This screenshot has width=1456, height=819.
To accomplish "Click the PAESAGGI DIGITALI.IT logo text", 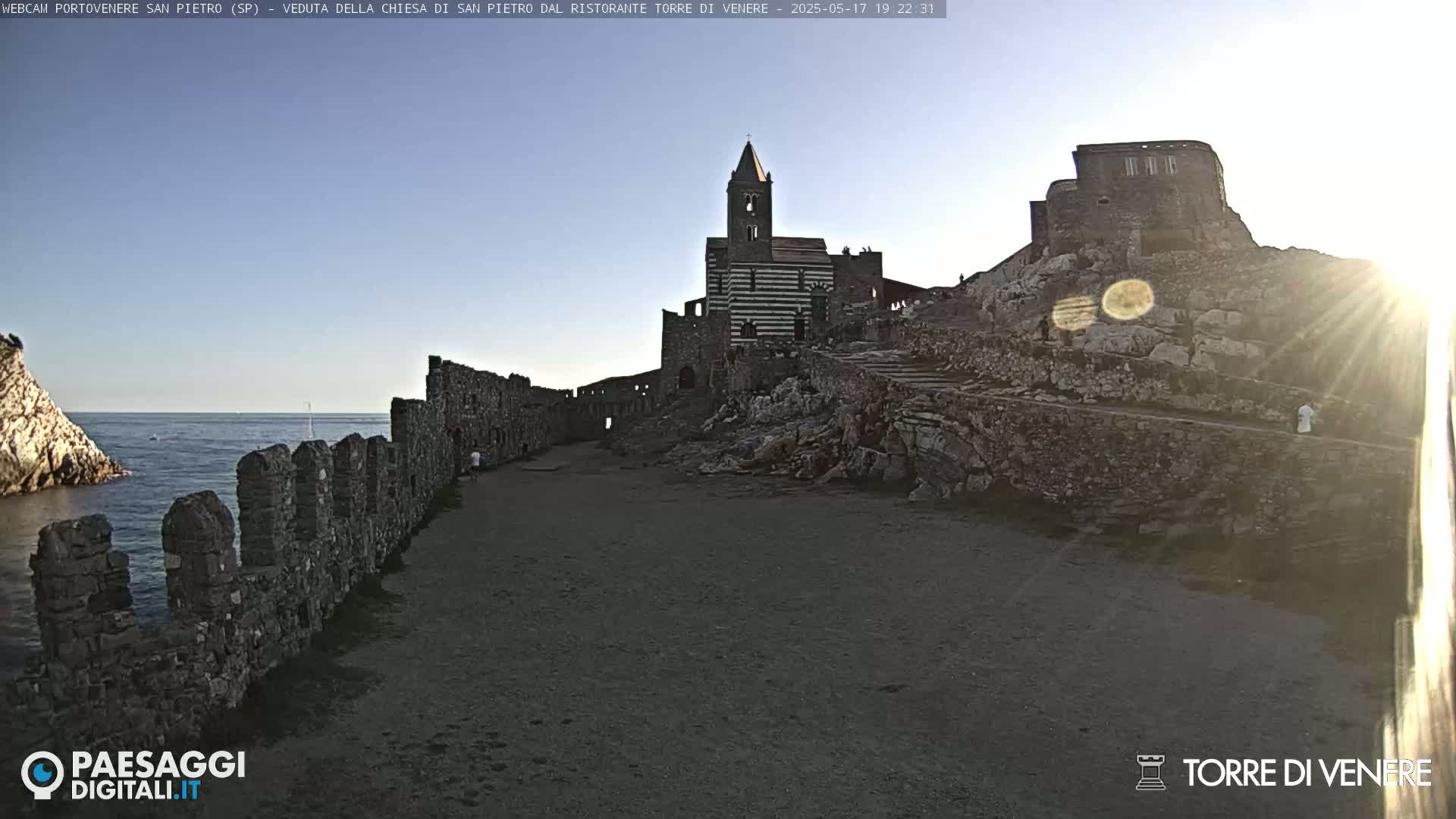I will coord(158,775).
